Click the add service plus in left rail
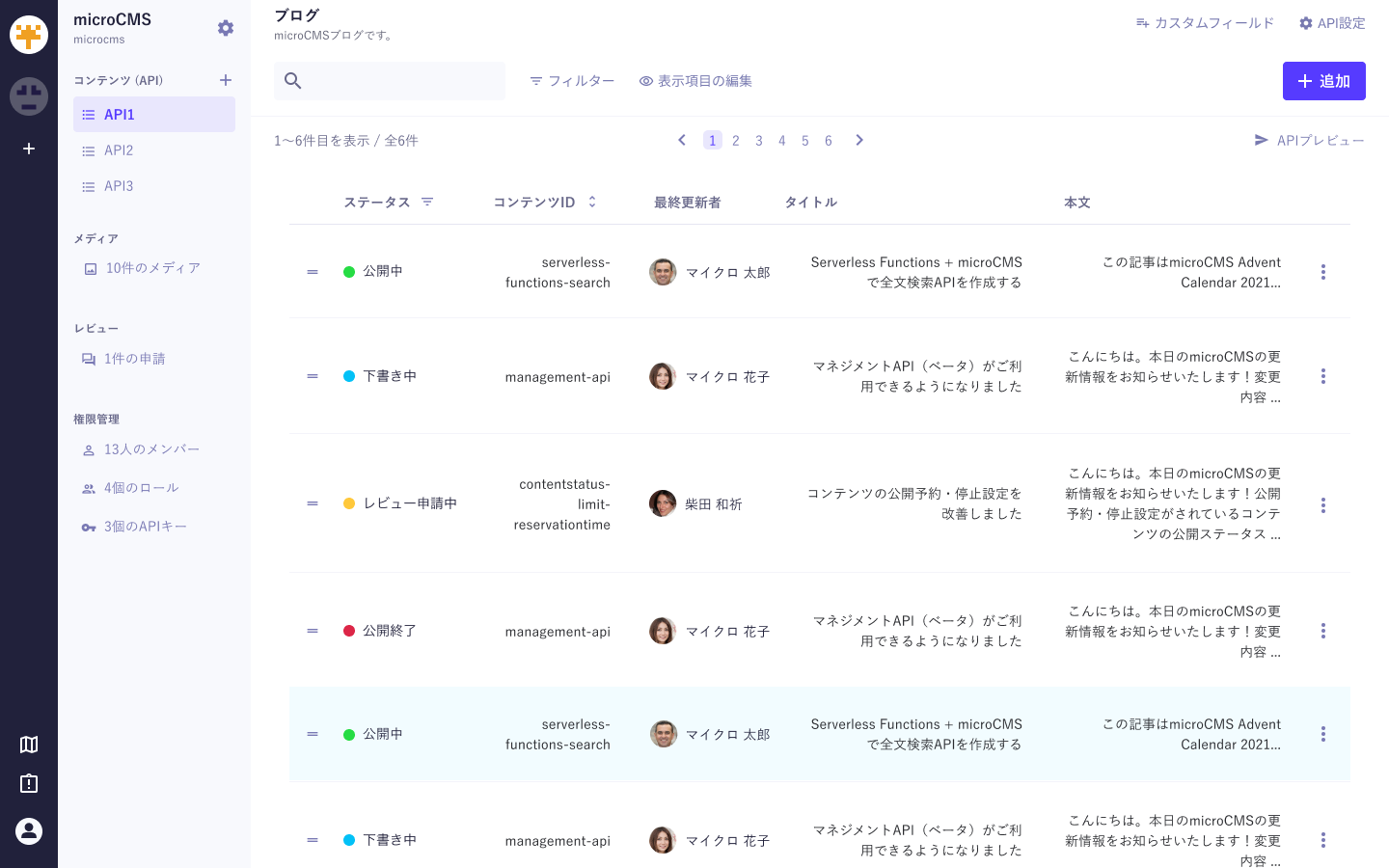 coord(29,149)
